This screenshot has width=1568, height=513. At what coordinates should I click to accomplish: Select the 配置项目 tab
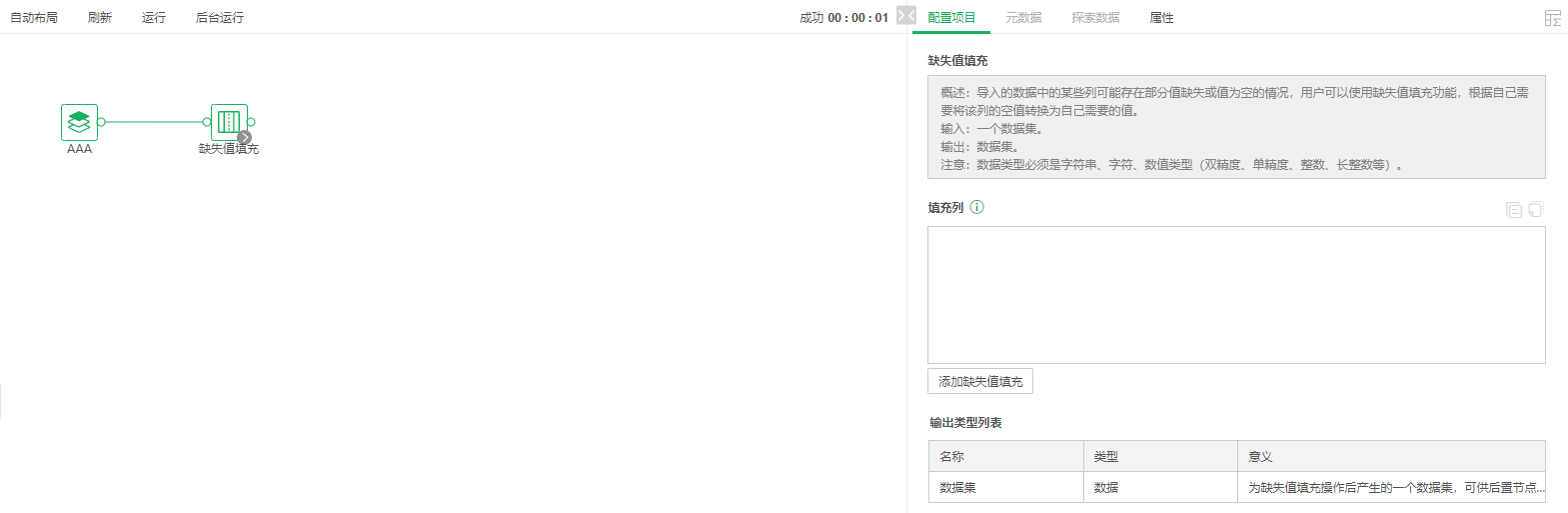(951, 18)
